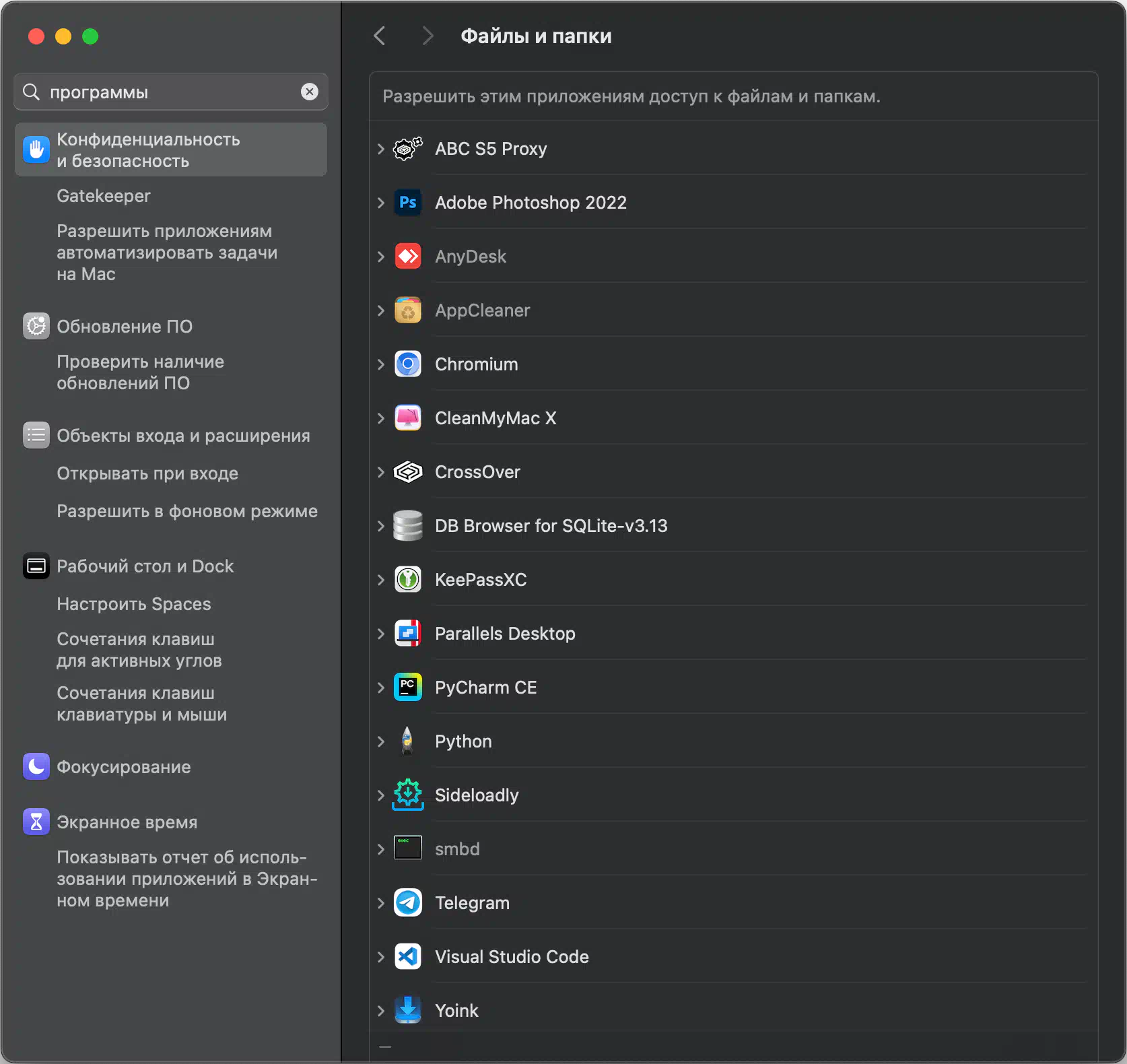
Task: Click the Yoink download arrow icon
Action: (407, 1010)
